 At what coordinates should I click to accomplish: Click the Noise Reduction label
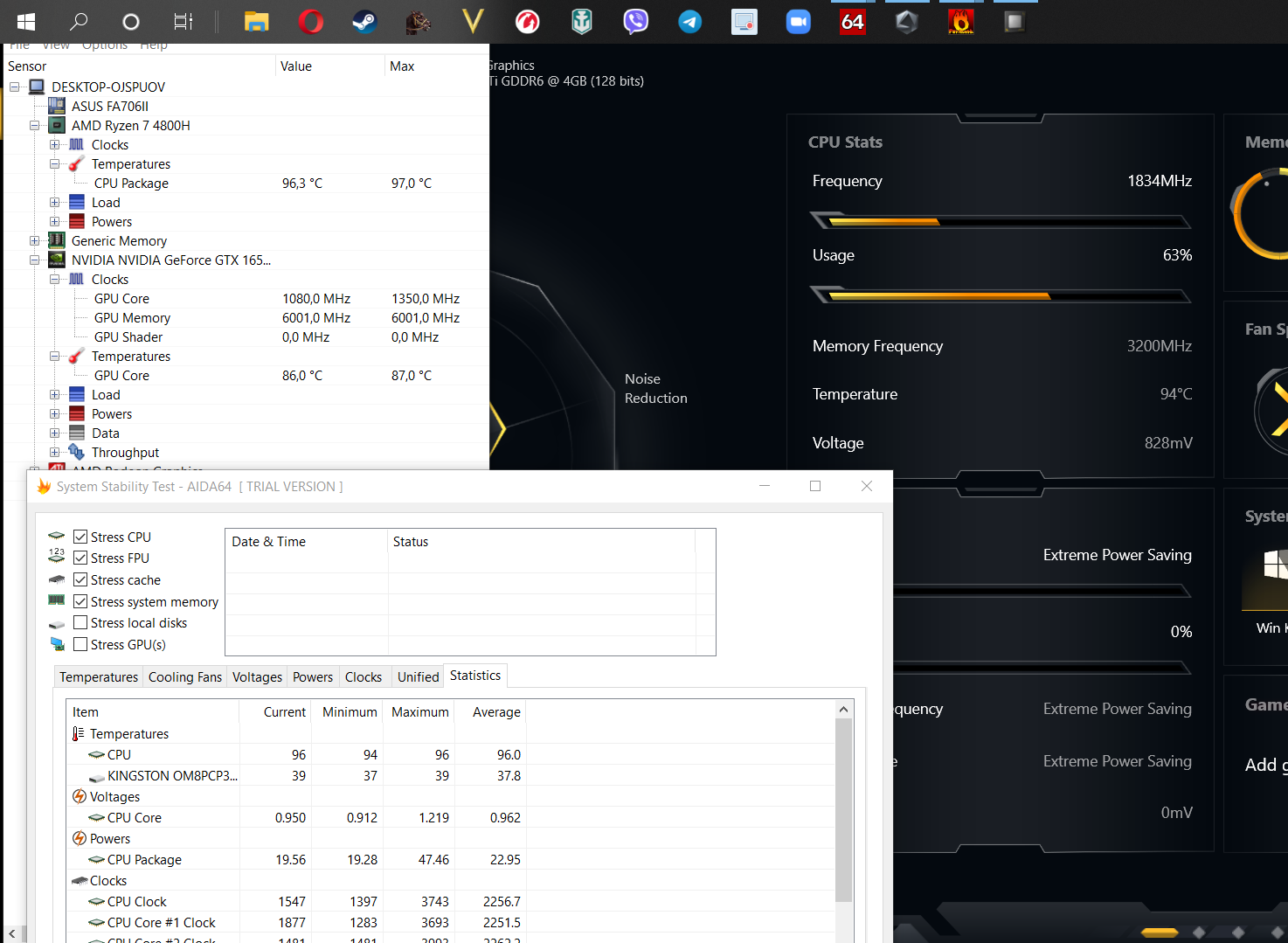(x=656, y=388)
